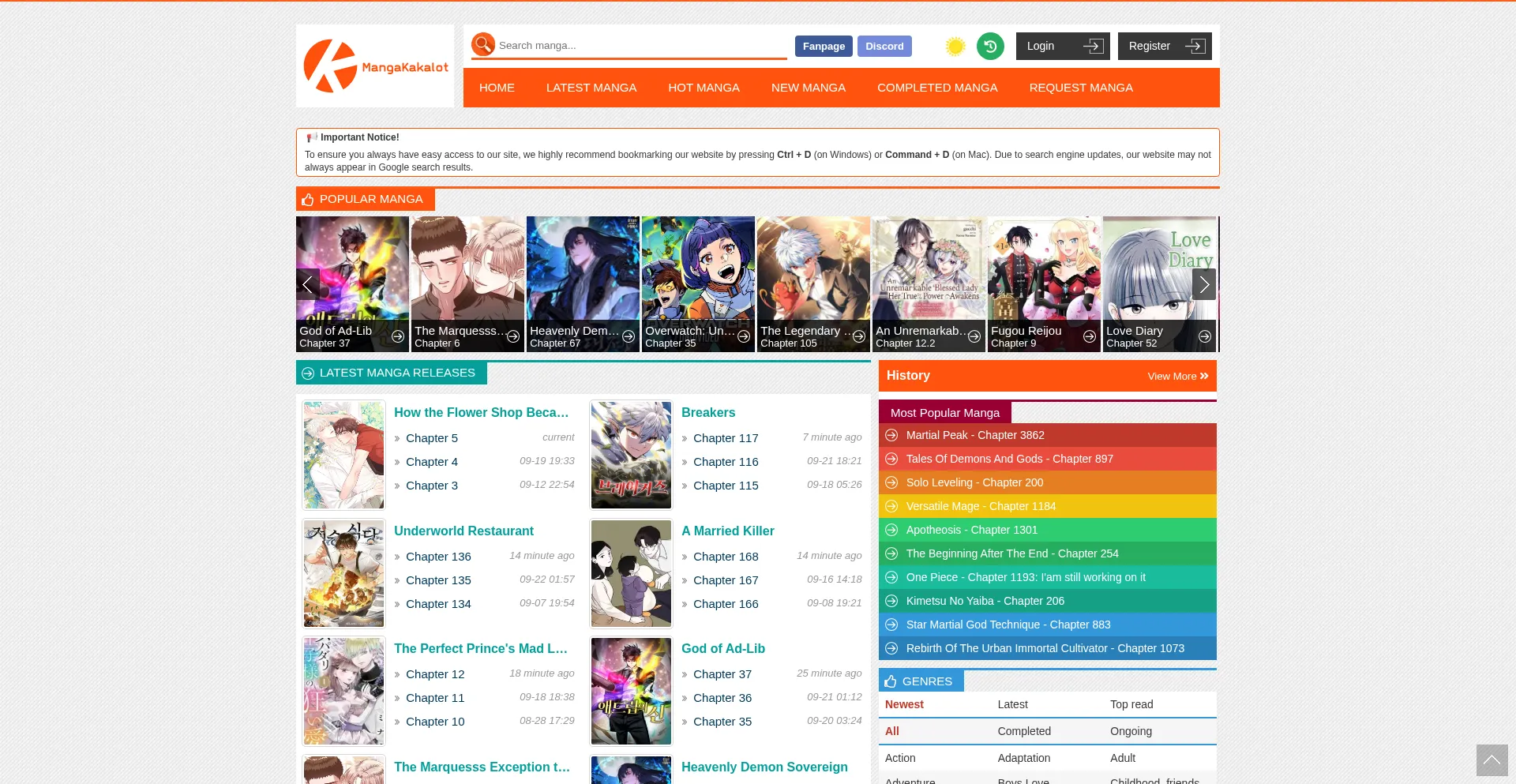The width and height of the screenshot is (1516, 784).
Task: Click arrow icon on An Unremarkab... carousel card
Action: click(x=974, y=336)
